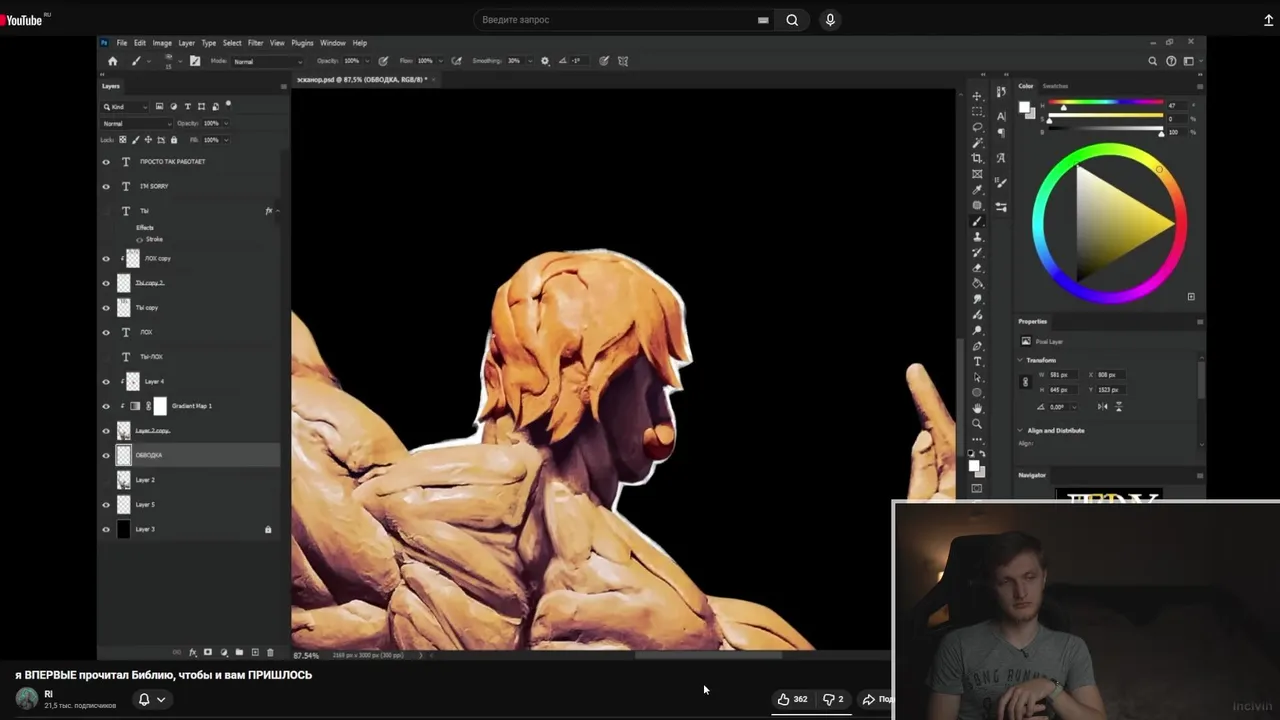
Task: Select the Frame tool
Action: (977, 174)
